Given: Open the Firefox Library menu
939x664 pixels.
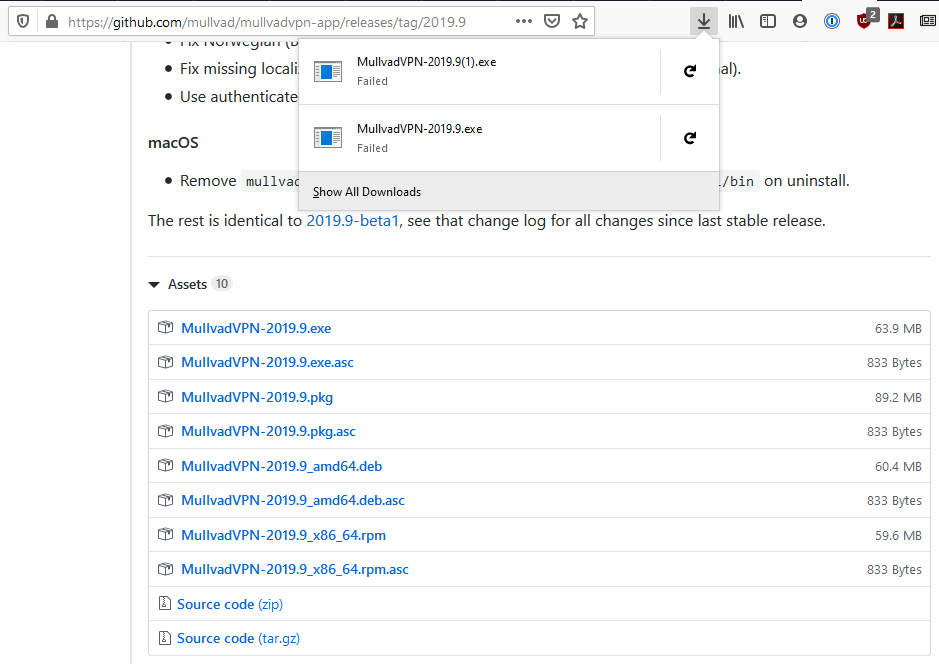Looking at the screenshot, I should [736, 20].
